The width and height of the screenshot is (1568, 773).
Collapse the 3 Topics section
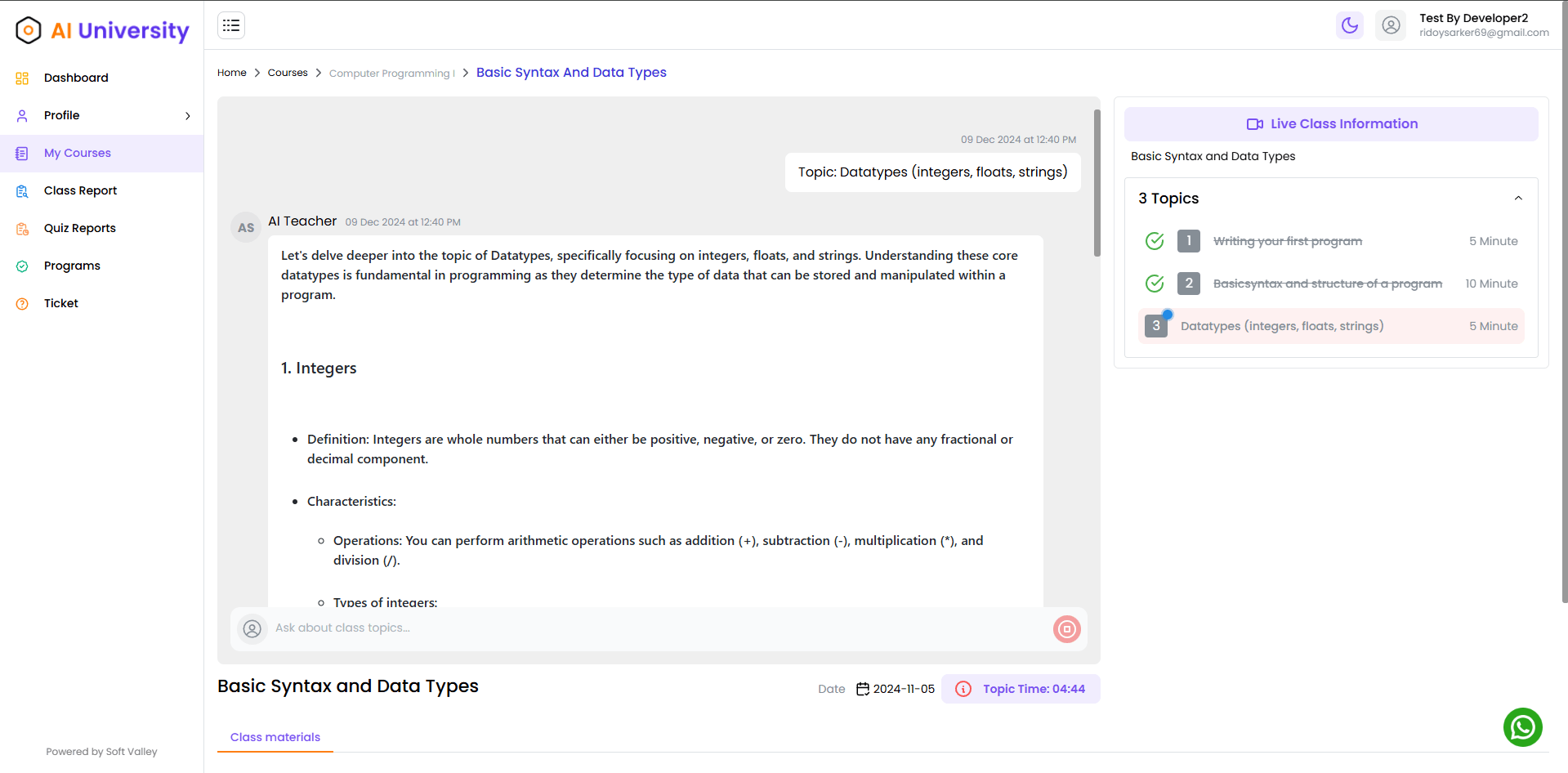pyautogui.click(x=1517, y=199)
